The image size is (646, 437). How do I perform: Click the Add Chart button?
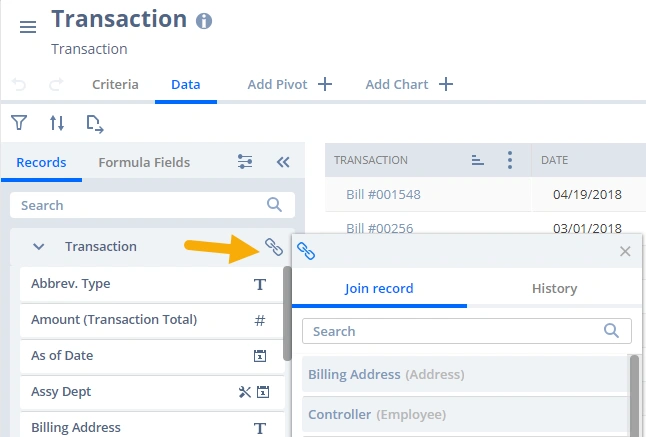tap(409, 85)
